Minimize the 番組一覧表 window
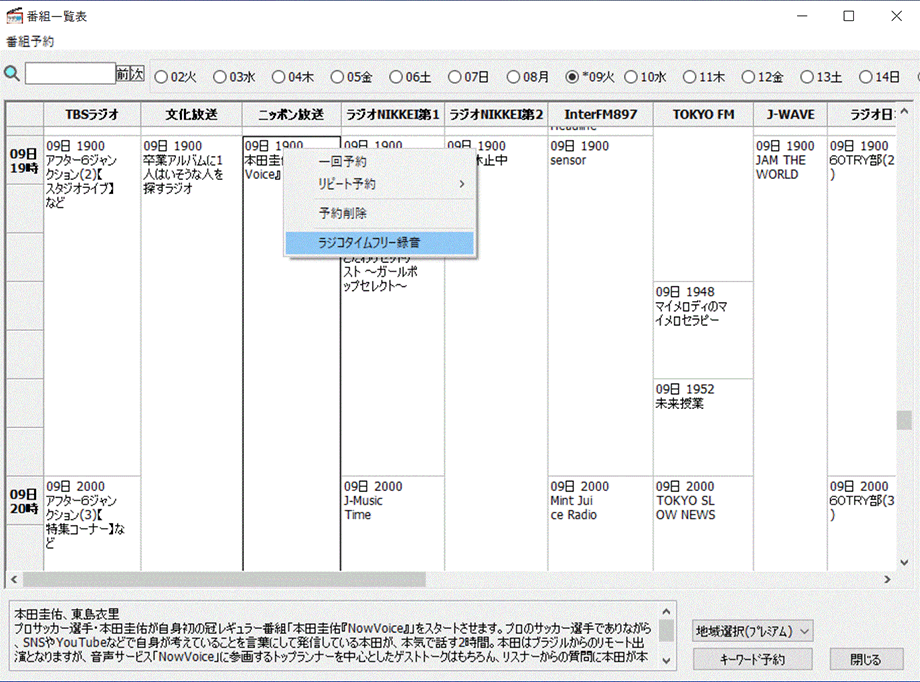The height and width of the screenshot is (682, 920). coord(802,16)
